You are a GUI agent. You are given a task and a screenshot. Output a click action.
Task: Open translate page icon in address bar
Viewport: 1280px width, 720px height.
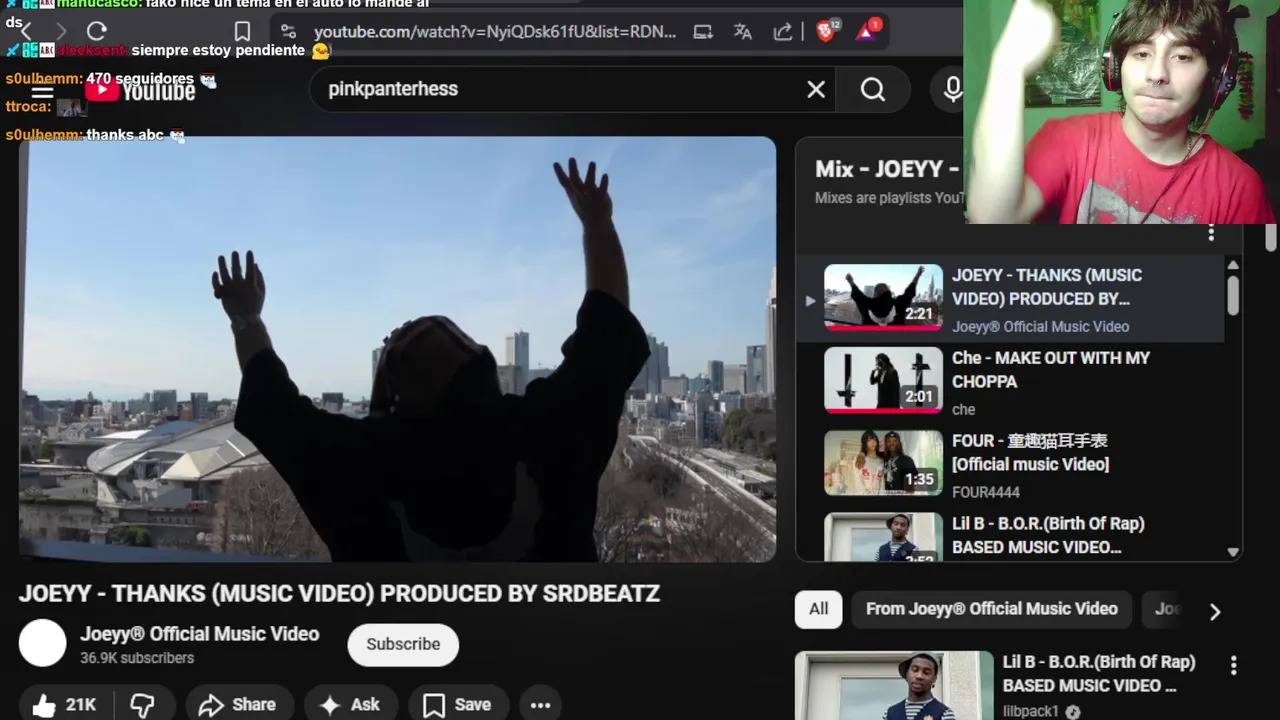[x=742, y=31]
